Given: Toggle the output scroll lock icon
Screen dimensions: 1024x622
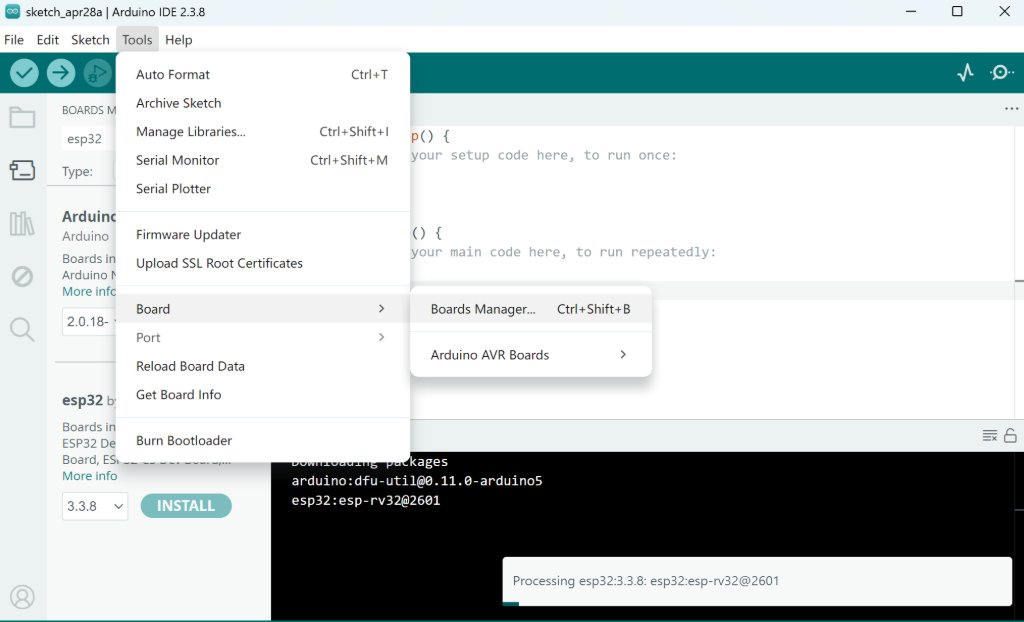Looking at the screenshot, I should pyautogui.click(x=1010, y=435).
